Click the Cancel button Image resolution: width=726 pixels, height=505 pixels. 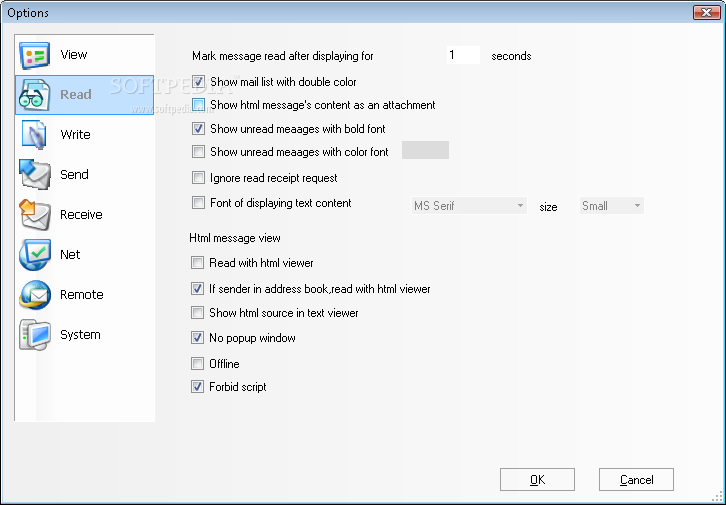tap(636, 480)
